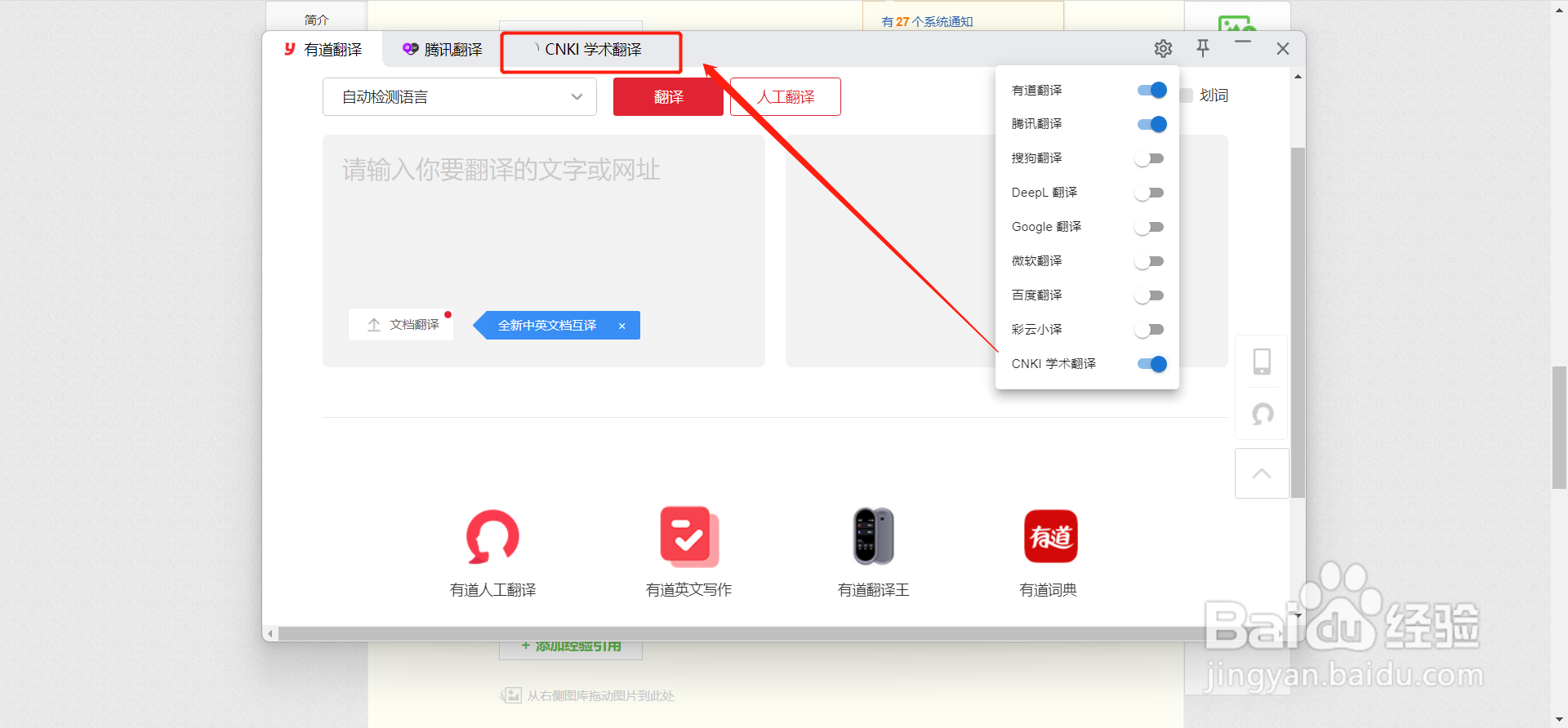The width and height of the screenshot is (1568, 728).
Task: Click the mobile phone sidebar icon
Action: (1262, 361)
